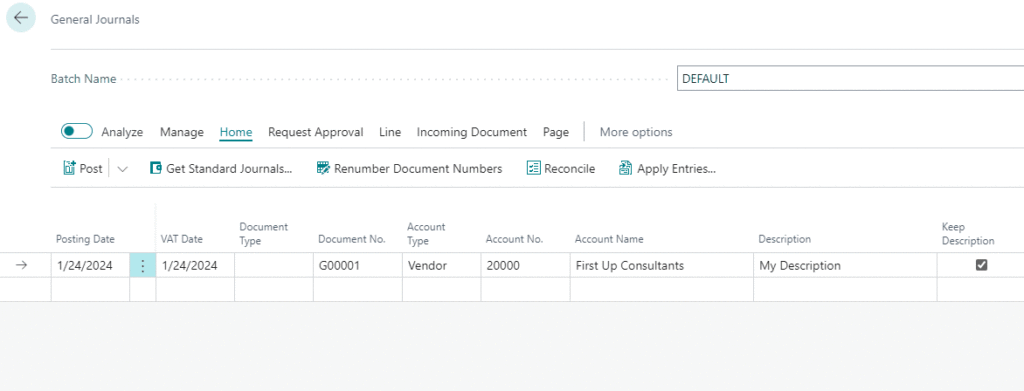Viewport: 1024px width, 391px height.
Task: Select the Account Type Vendor cell
Action: point(441,266)
